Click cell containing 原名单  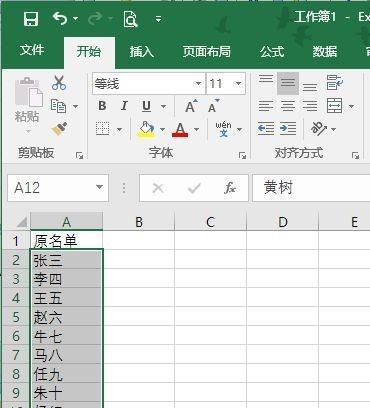[66, 240]
